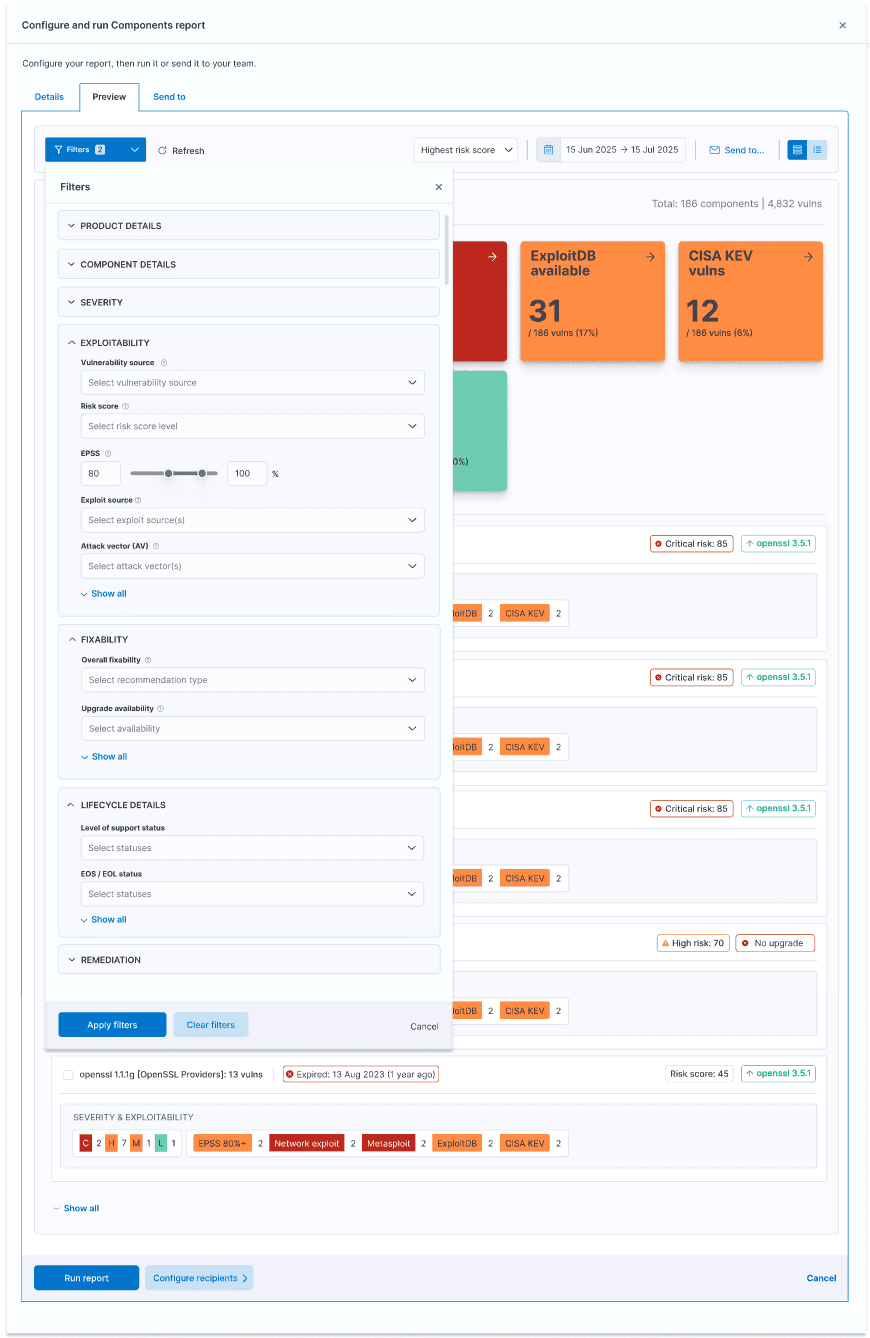
Task: Switch to the Details tab
Action: tap(49, 97)
